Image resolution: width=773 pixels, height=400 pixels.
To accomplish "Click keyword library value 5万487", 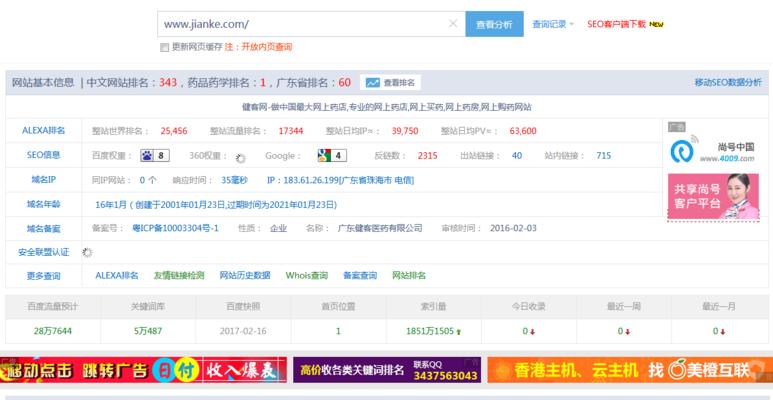I will tap(148, 331).
